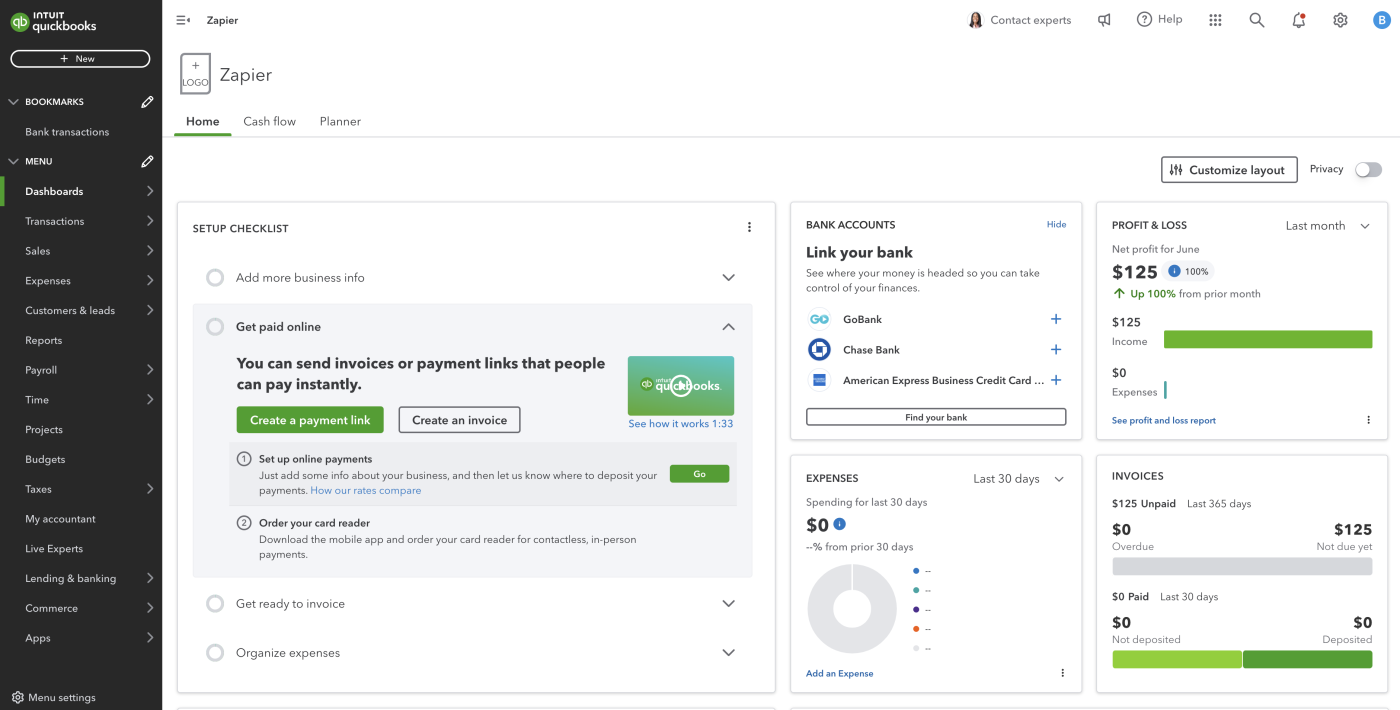Open the notifications bell icon

1299,20
